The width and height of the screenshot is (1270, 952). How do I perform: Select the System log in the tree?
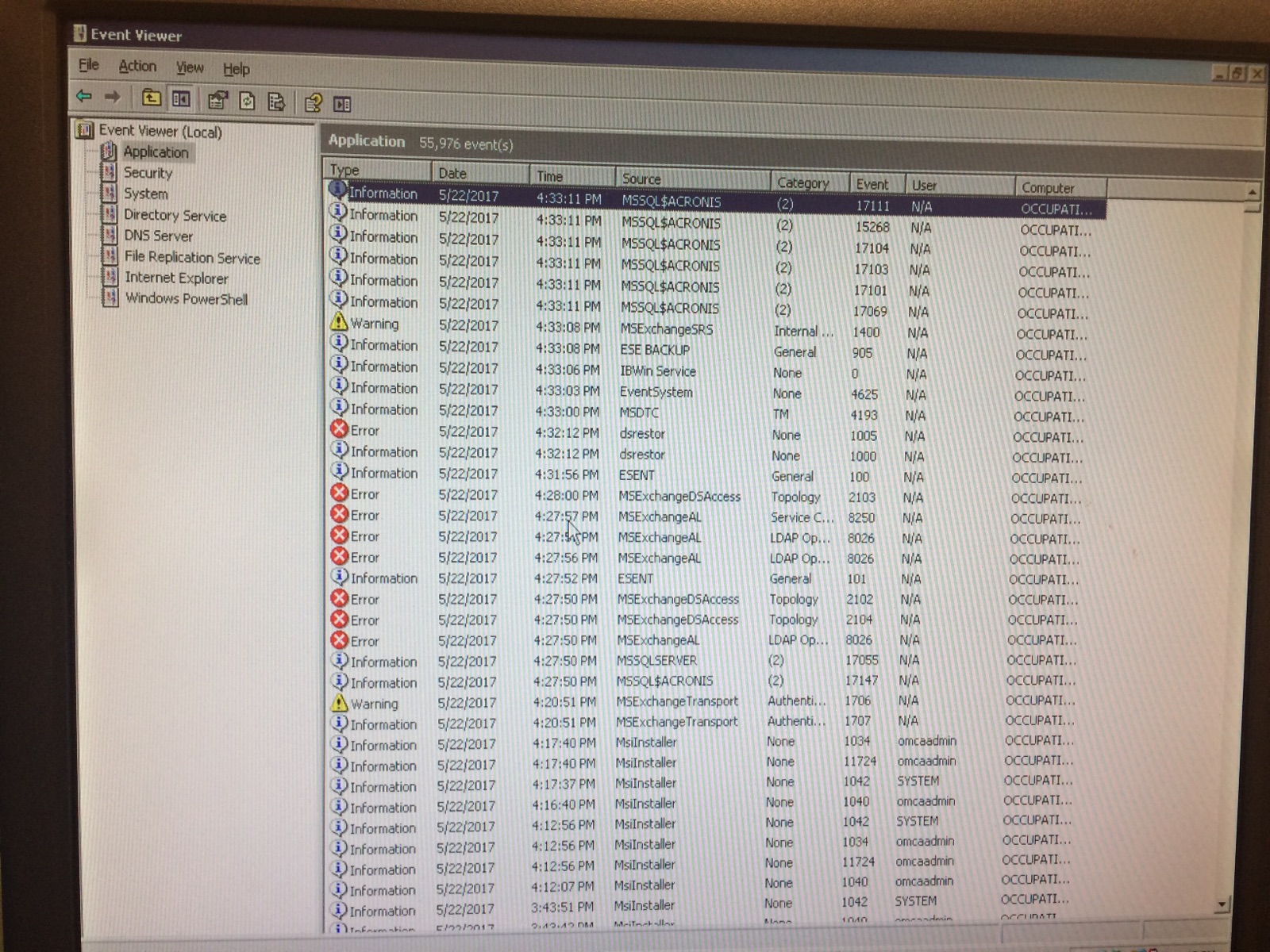click(x=146, y=193)
